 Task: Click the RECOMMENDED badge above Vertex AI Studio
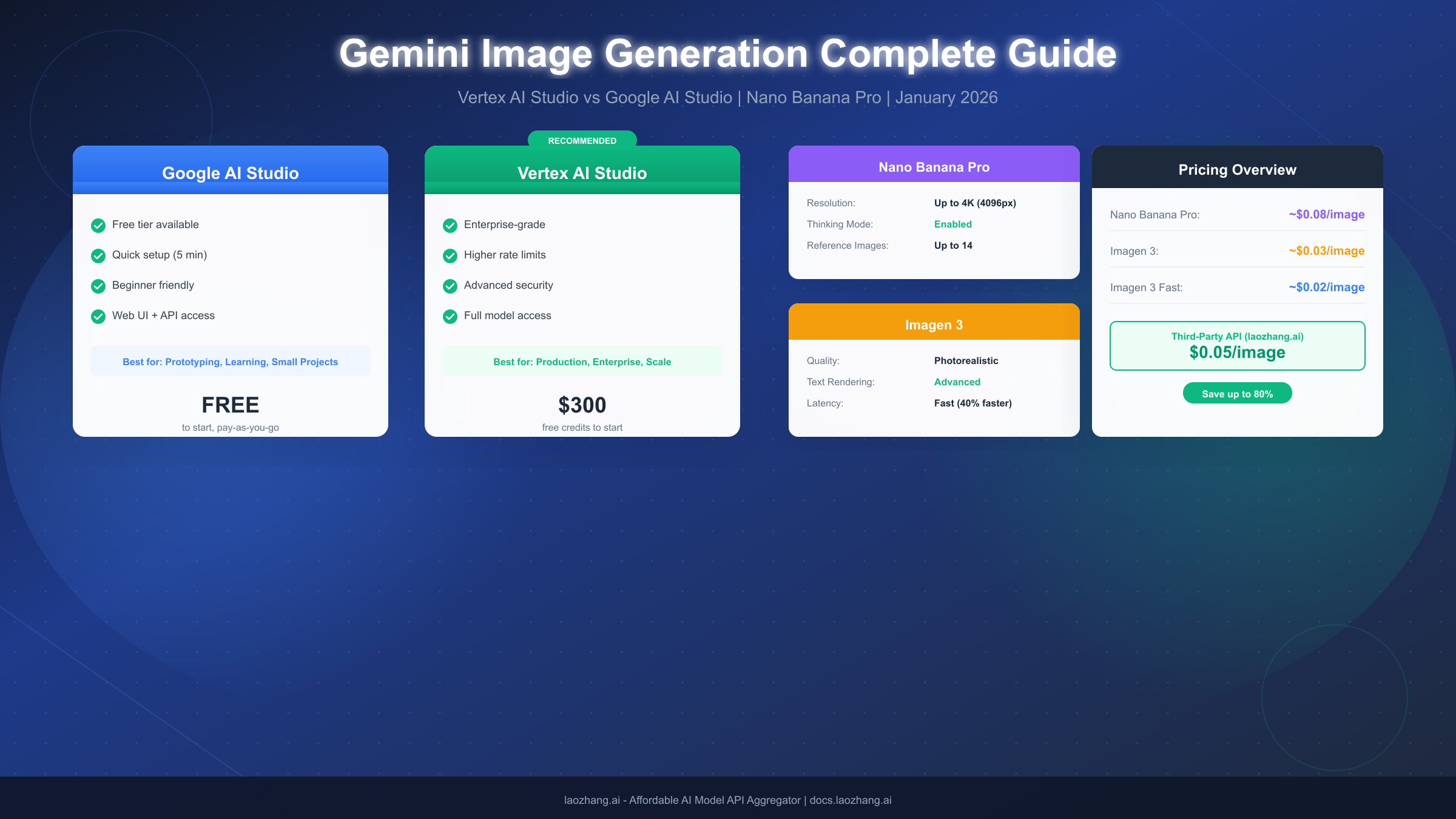pyautogui.click(x=582, y=140)
